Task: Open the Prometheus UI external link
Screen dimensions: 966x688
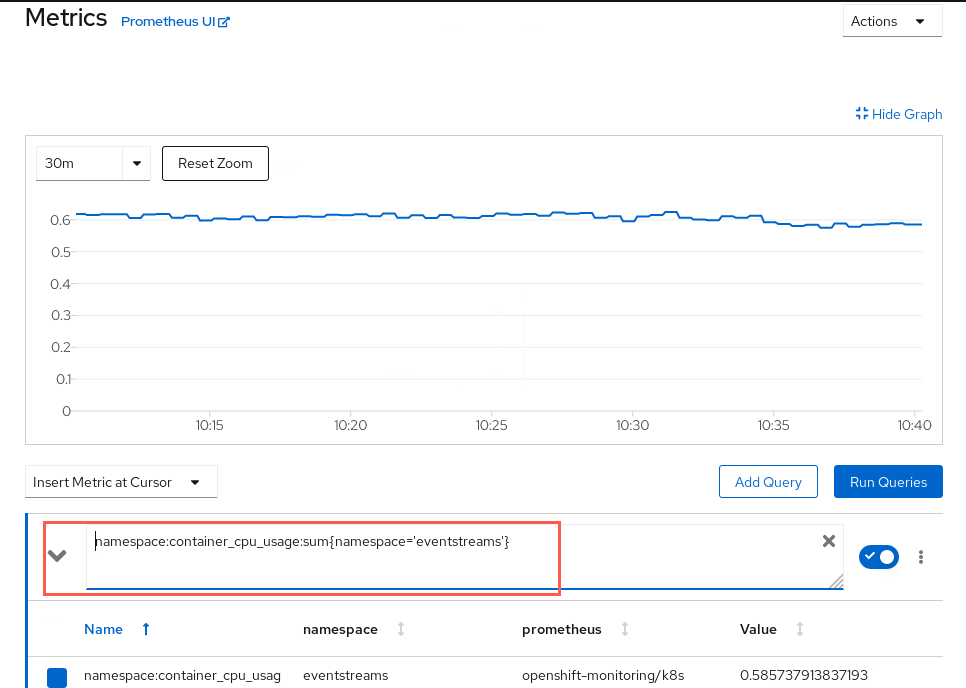Action: point(175,22)
